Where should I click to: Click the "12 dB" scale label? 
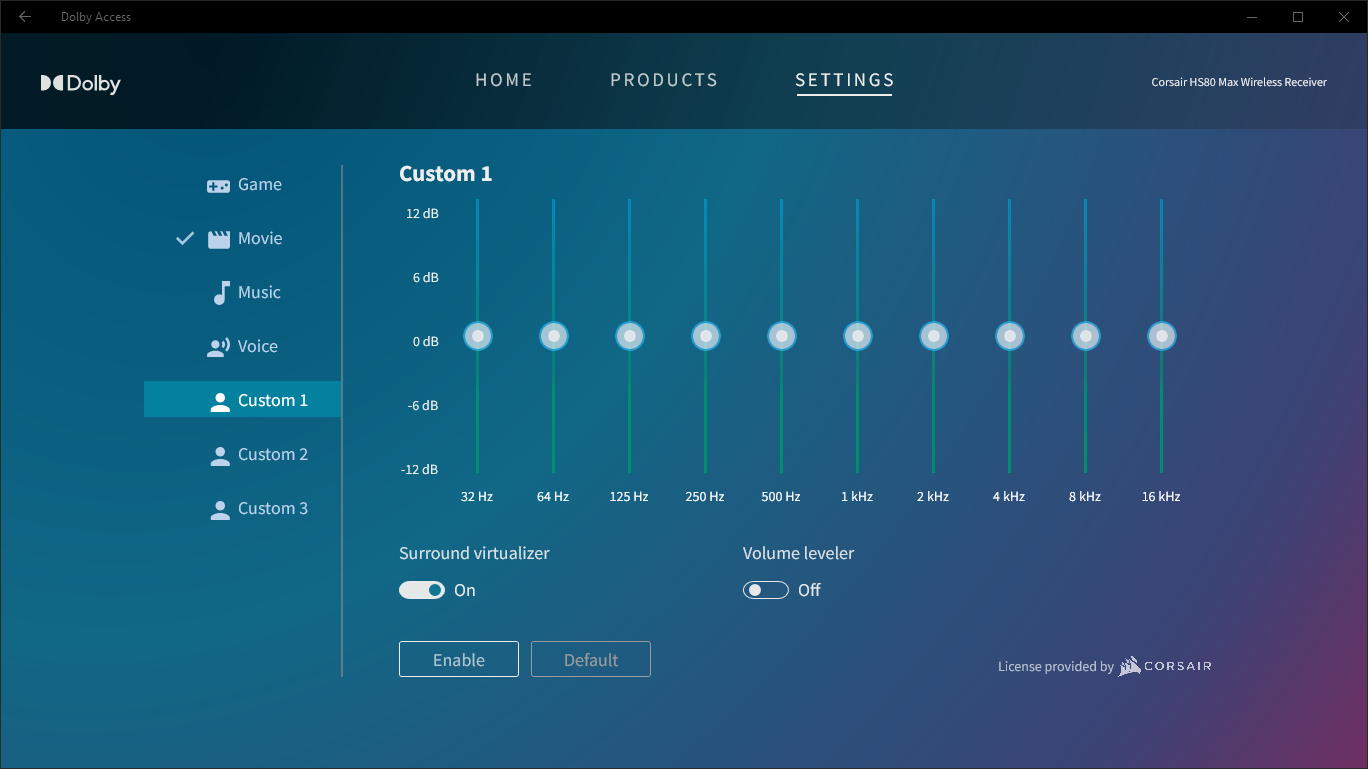click(422, 213)
